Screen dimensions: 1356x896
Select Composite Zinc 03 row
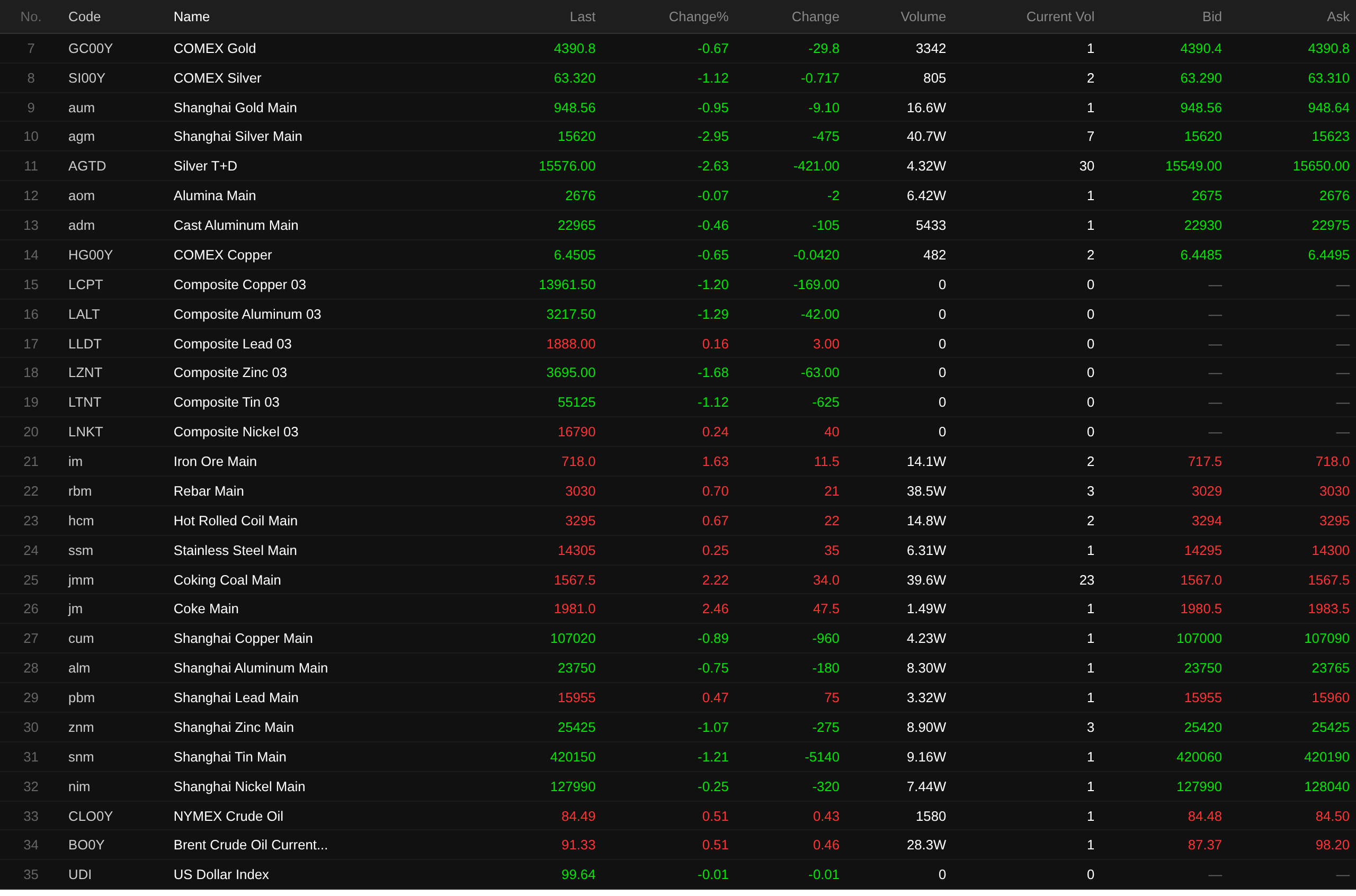click(x=677, y=373)
